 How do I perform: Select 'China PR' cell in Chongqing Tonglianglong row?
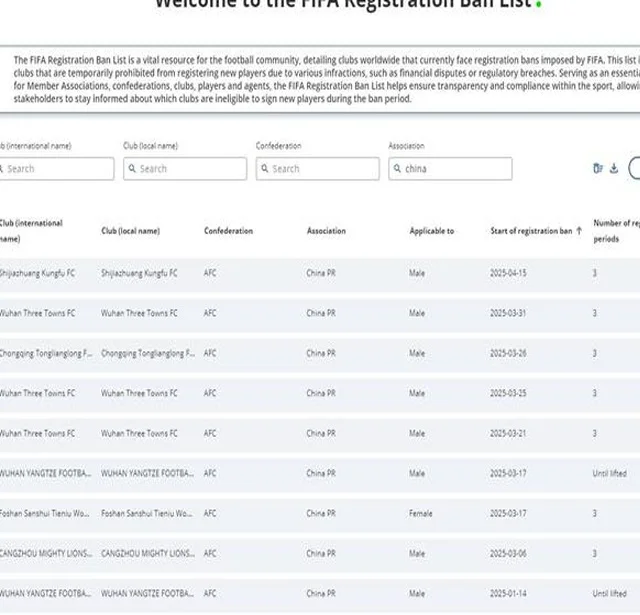(x=321, y=353)
